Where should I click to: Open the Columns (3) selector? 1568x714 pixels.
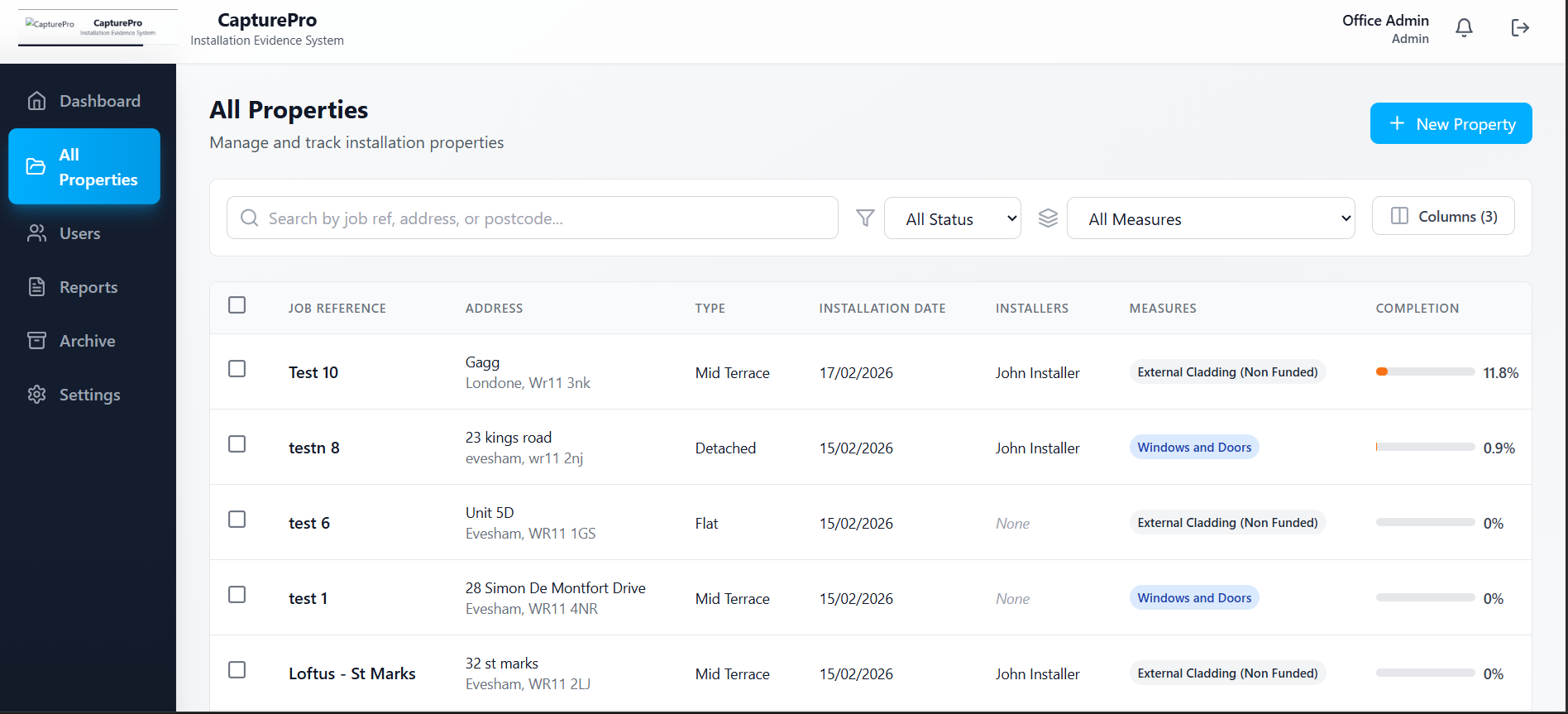tap(1442, 216)
